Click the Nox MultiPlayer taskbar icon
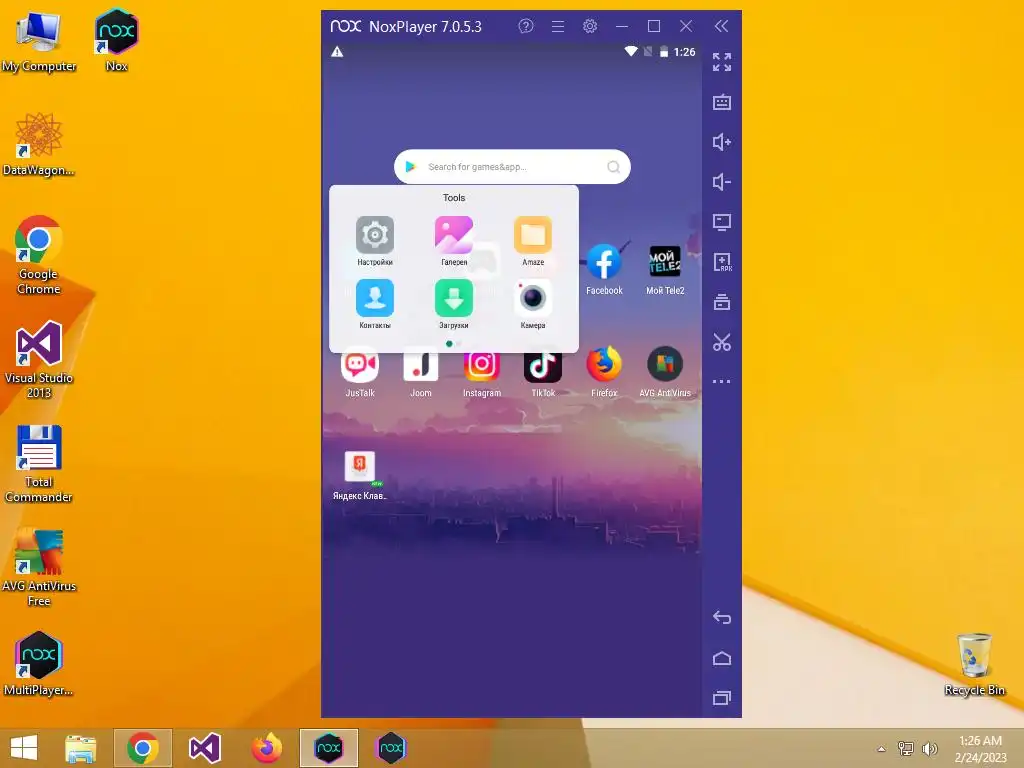This screenshot has height=768, width=1024. (x=391, y=748)
